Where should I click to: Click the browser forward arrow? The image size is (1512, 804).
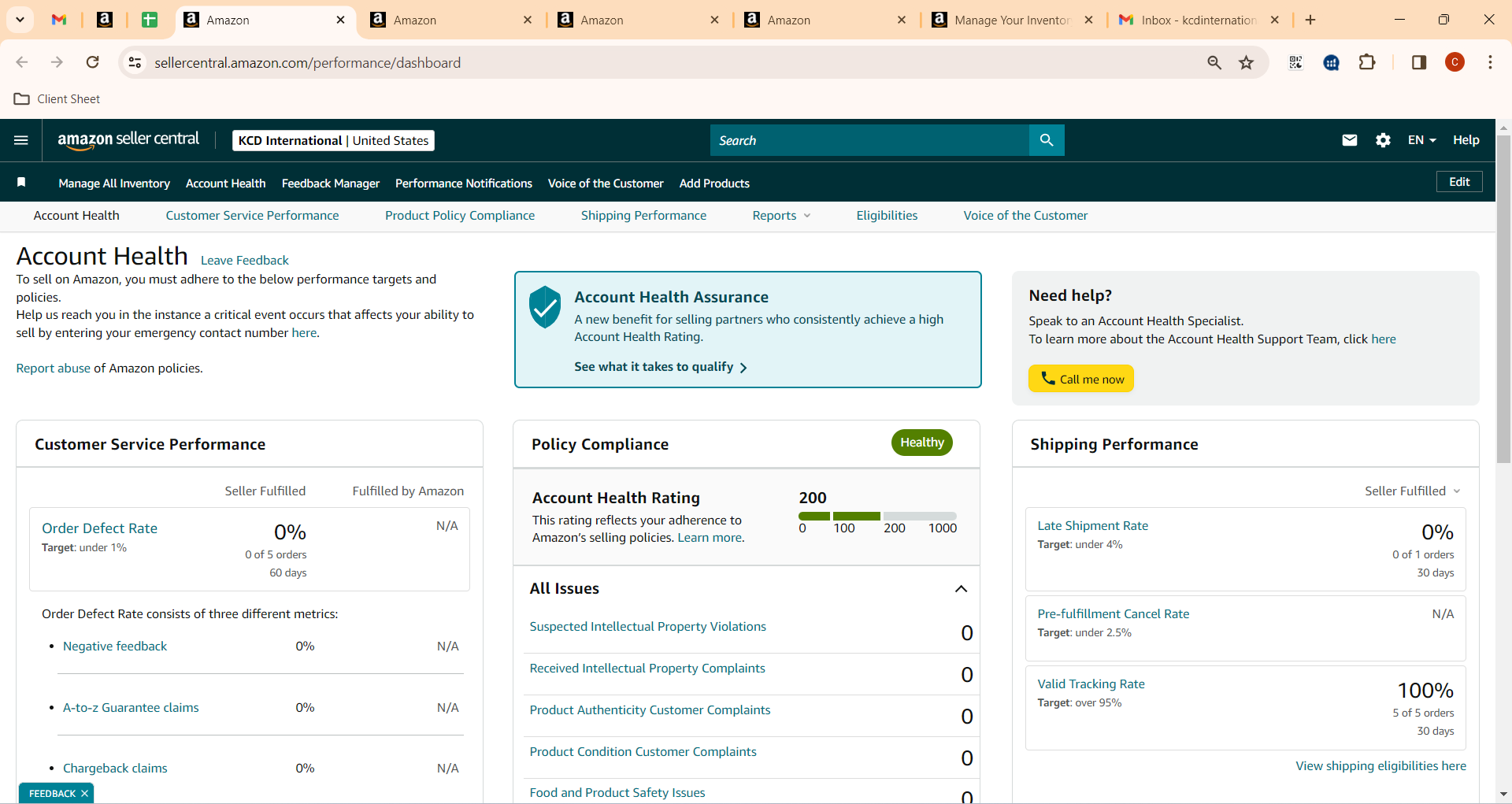coord(57,62)
